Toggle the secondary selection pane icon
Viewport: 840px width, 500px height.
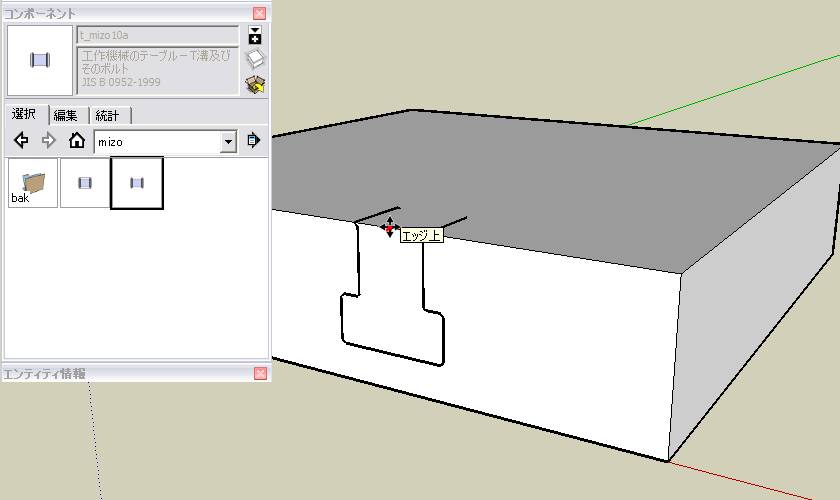point(255,35)
